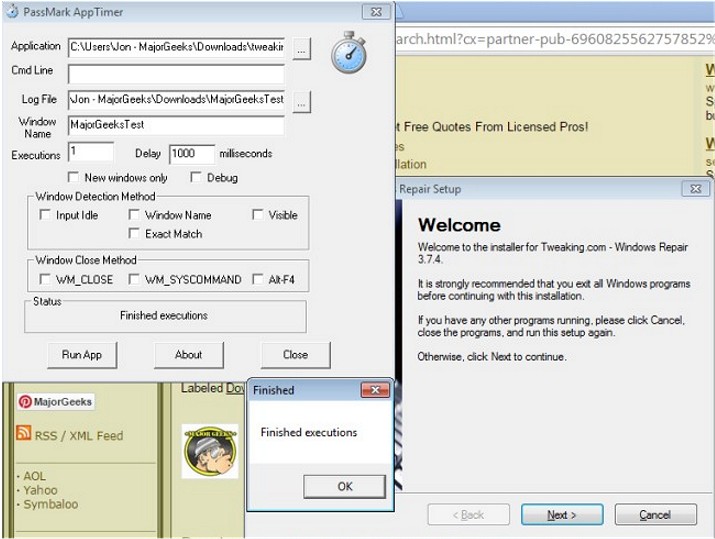Viewport: 715px width, 539px height.
Task: Click the Labeled Downloads heading on webpage
Action: (212, 388)
